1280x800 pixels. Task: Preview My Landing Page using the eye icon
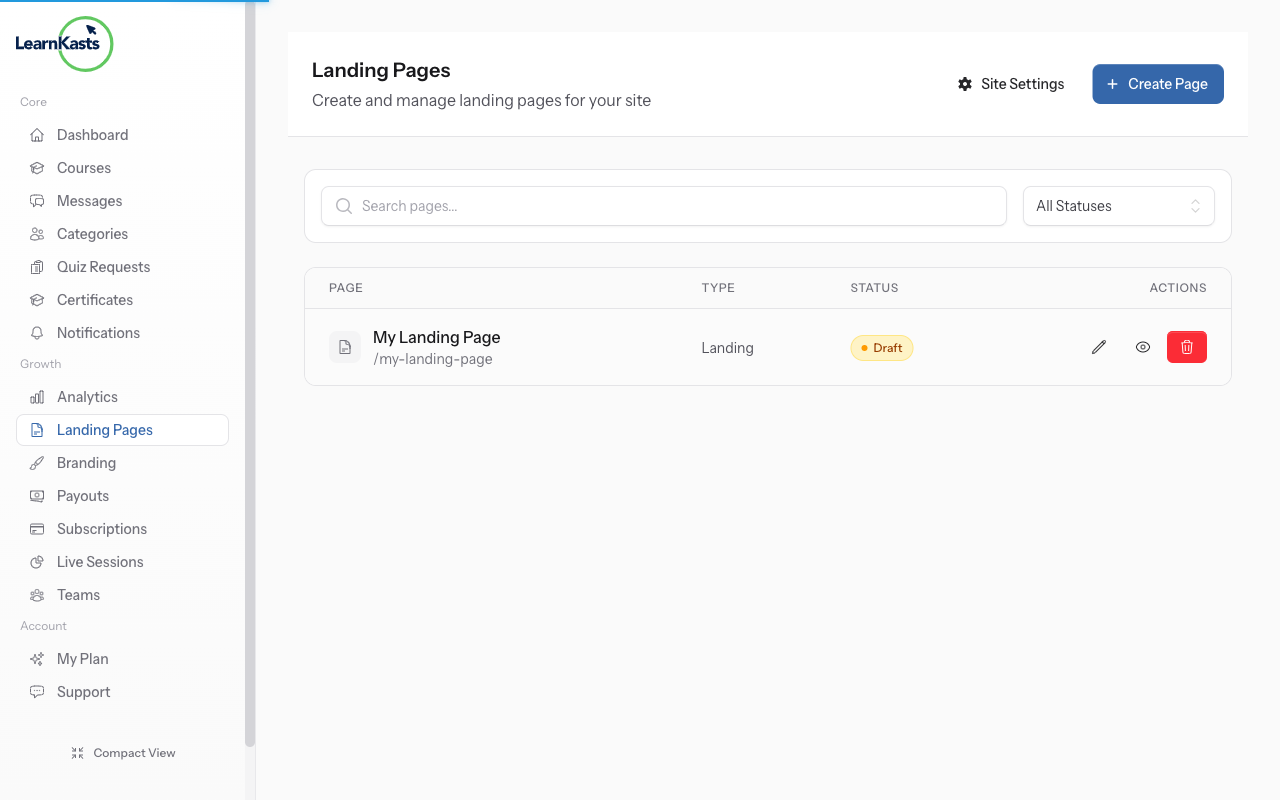coord(1143,347)
